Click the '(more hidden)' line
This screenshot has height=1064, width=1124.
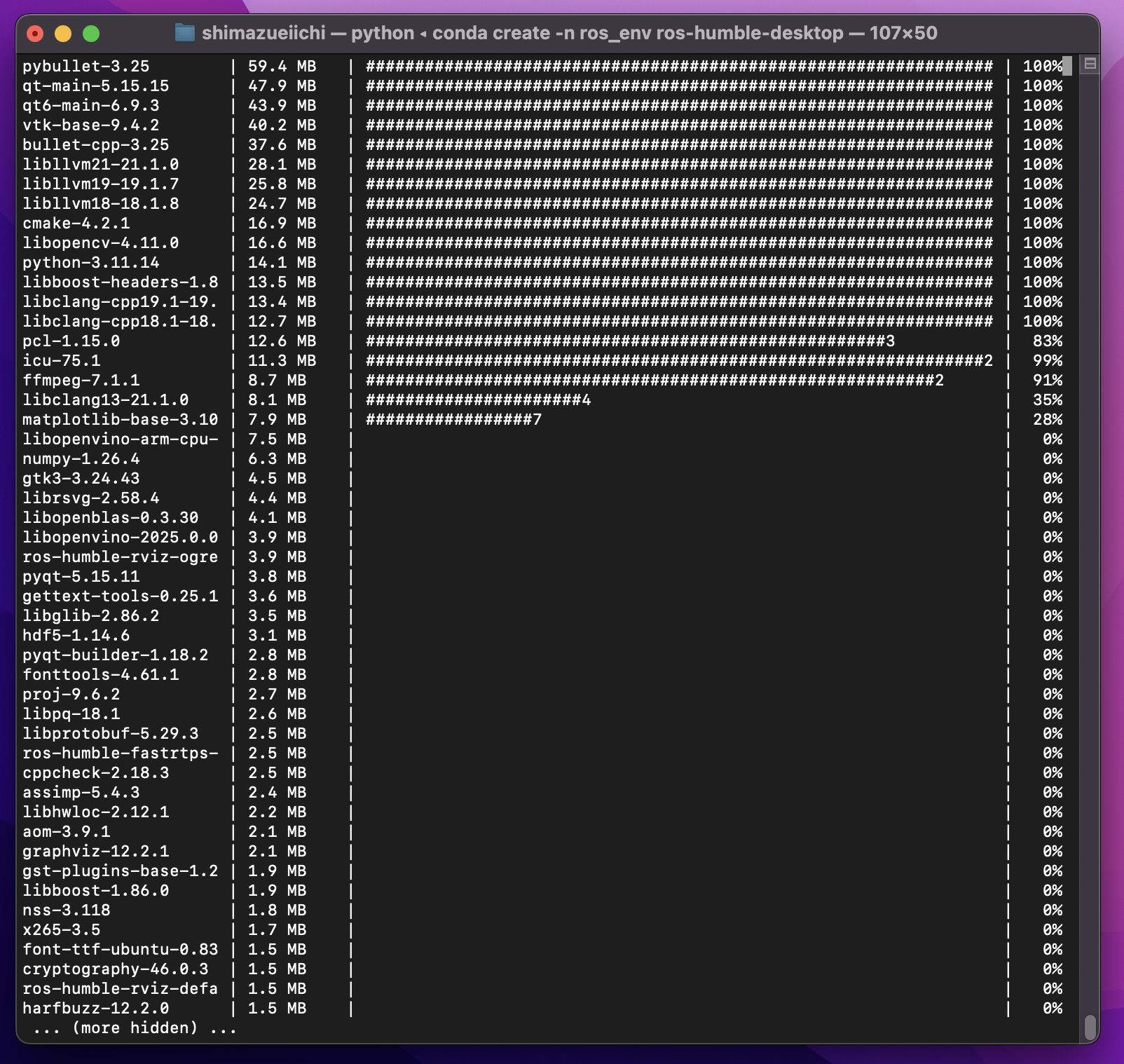pos(135,1028)
